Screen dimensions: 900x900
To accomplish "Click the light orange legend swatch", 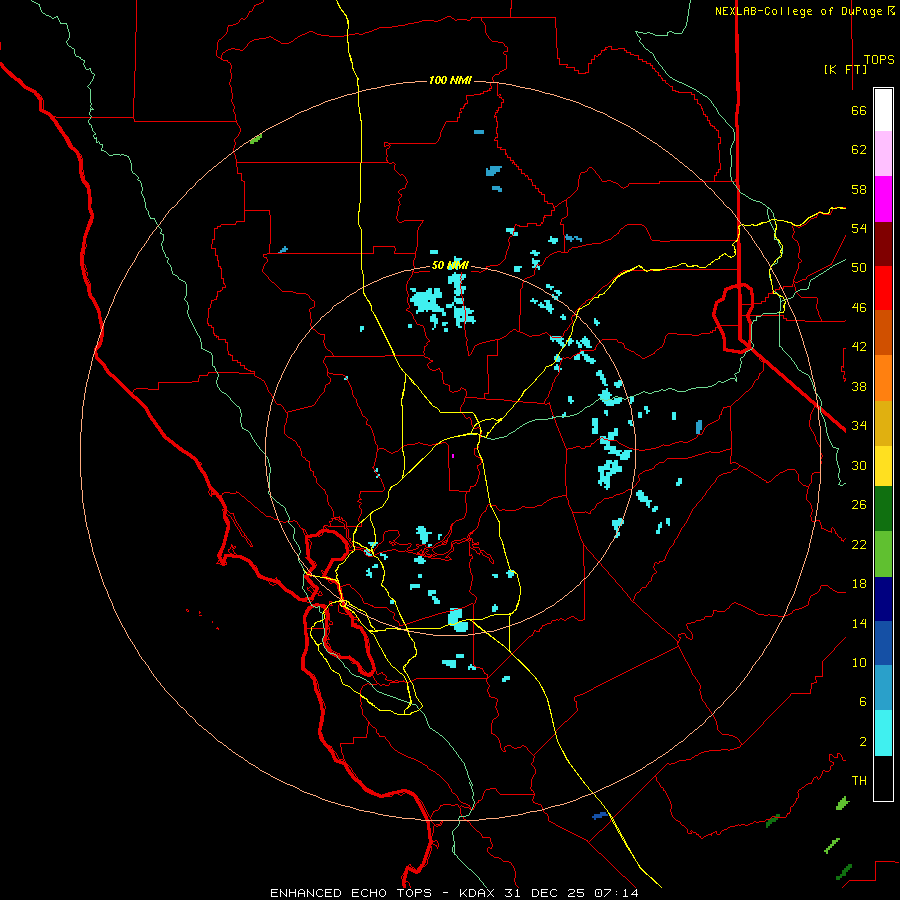I will (883, 378).
